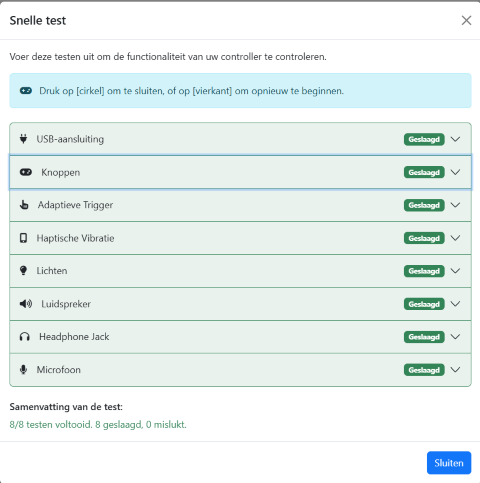Expand the Microfoon row chevron
Viewport: 480px width, 483px height.
455,370
